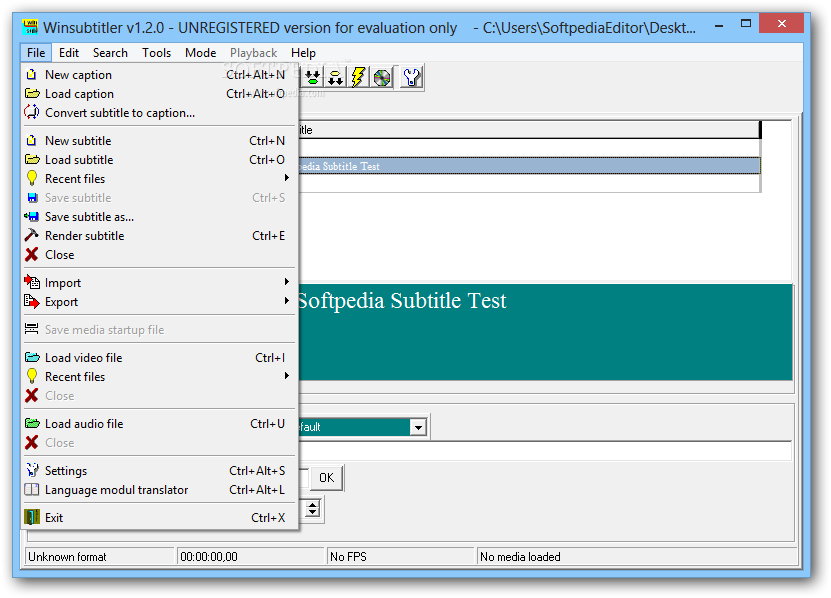This screenshot has height=598, width=831.
Task: Click the subtitle list column header
Action: (529, 130)
